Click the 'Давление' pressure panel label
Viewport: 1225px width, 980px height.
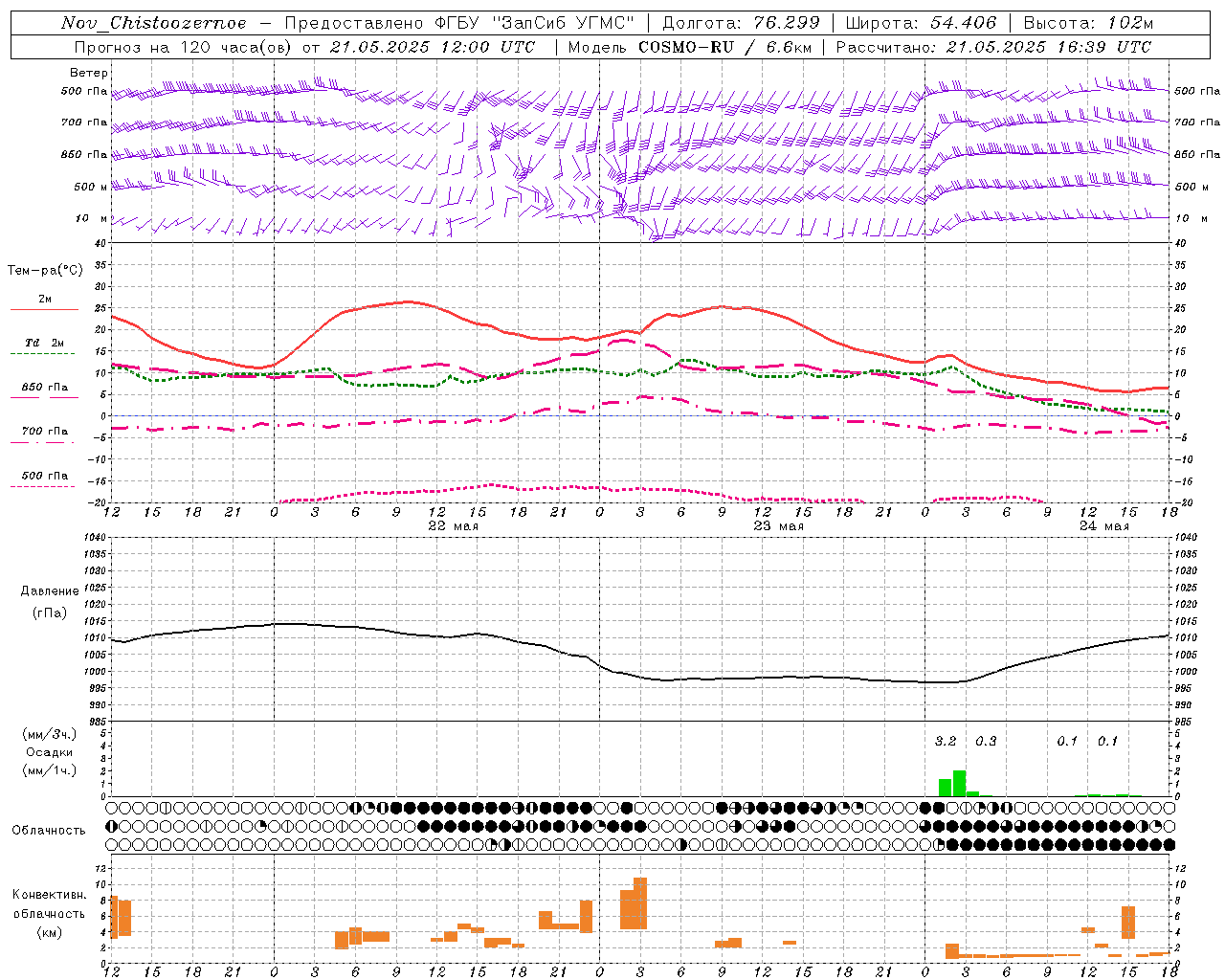tap(50, 591)
